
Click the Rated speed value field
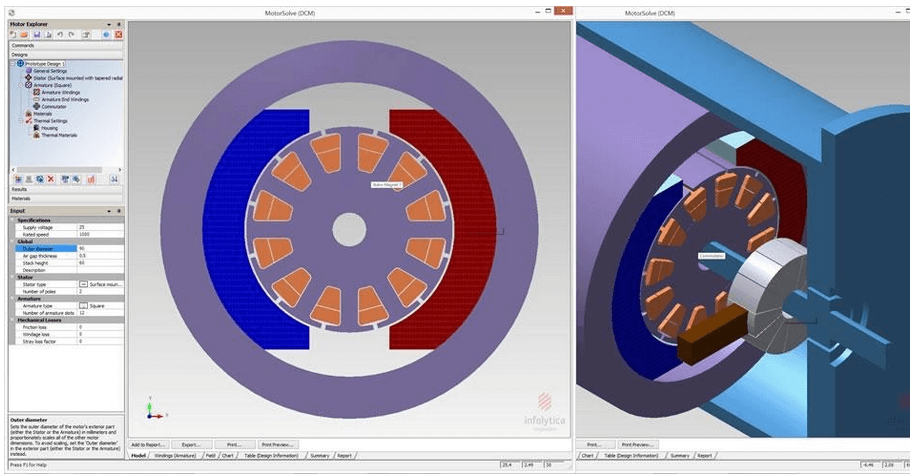[100, 234]
